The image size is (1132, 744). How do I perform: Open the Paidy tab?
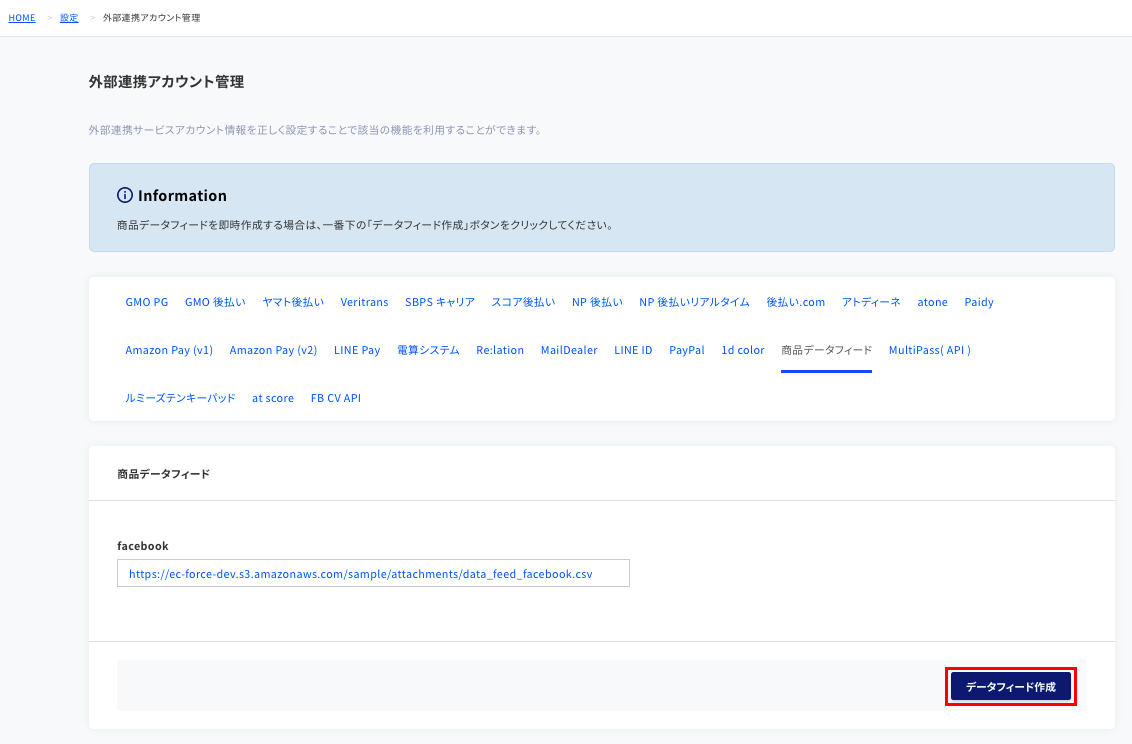tap(979, 302)
